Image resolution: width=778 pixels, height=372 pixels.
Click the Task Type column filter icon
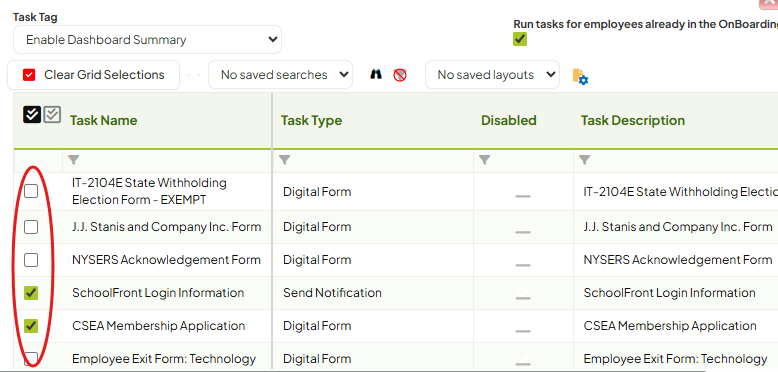pos(284,160)
